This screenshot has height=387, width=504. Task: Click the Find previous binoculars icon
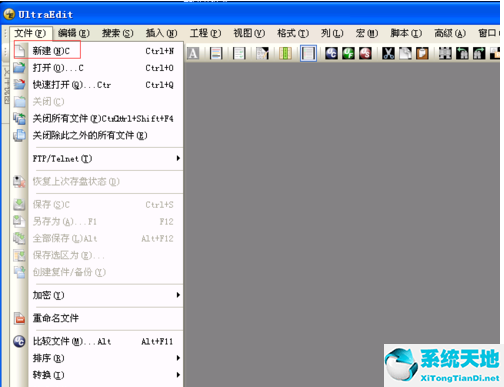462,53
